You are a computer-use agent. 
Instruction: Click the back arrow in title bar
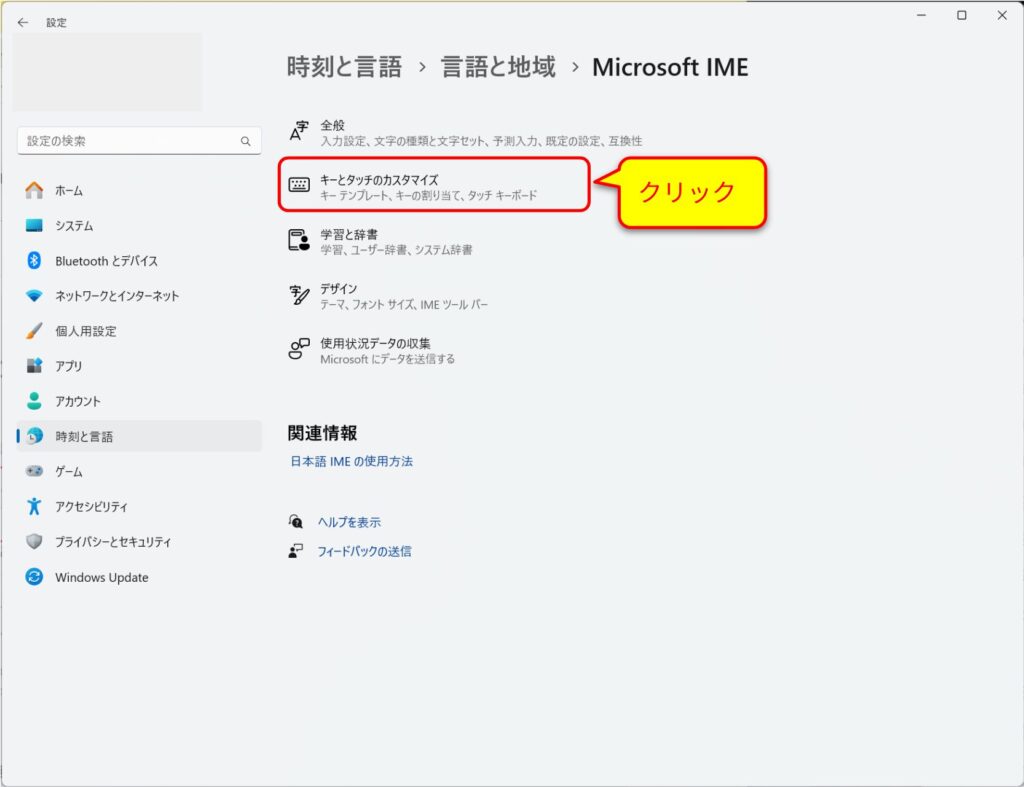pyautogui.click(x=23, y=22)
